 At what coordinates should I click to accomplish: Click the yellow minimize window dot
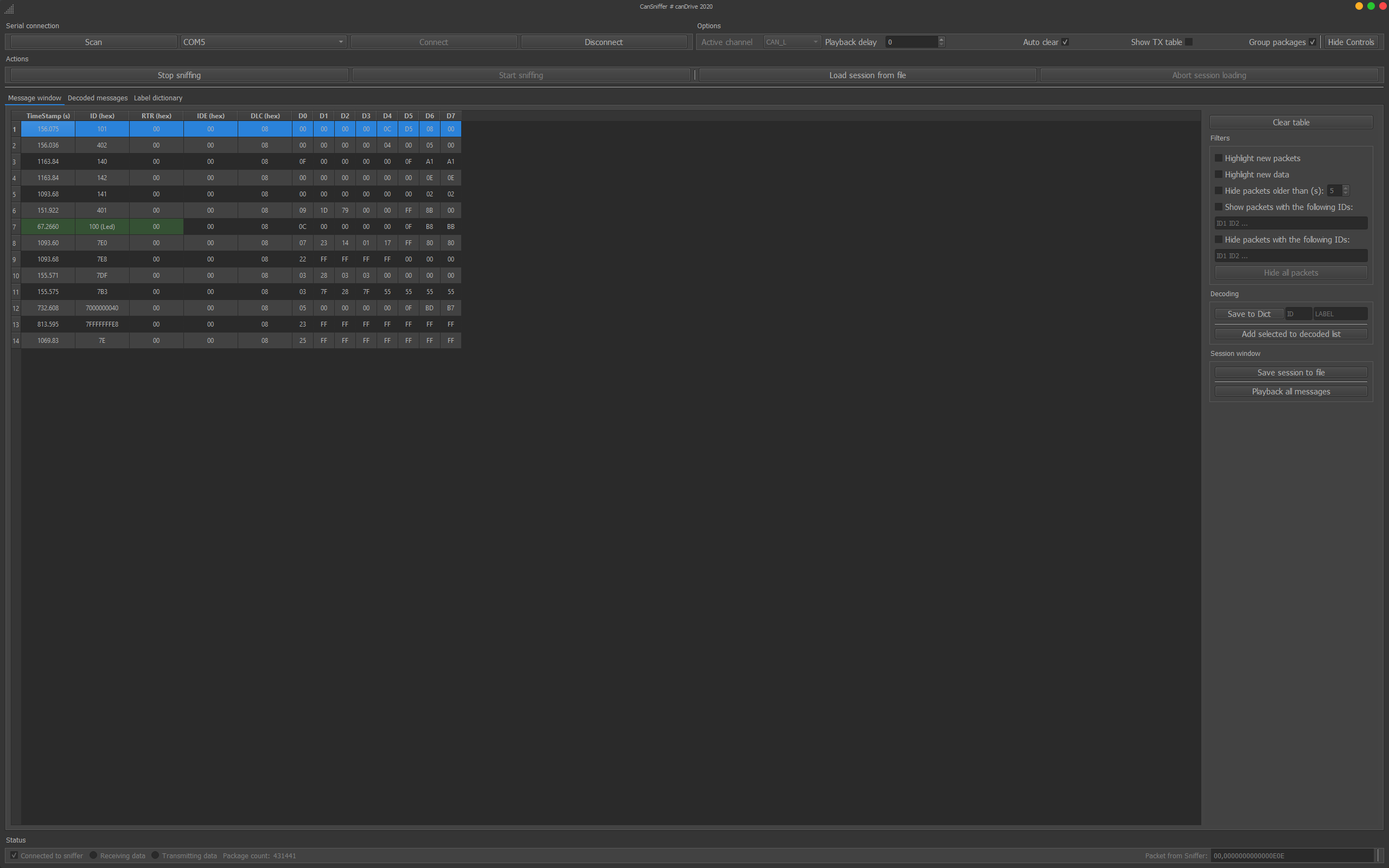(1359, 7)
